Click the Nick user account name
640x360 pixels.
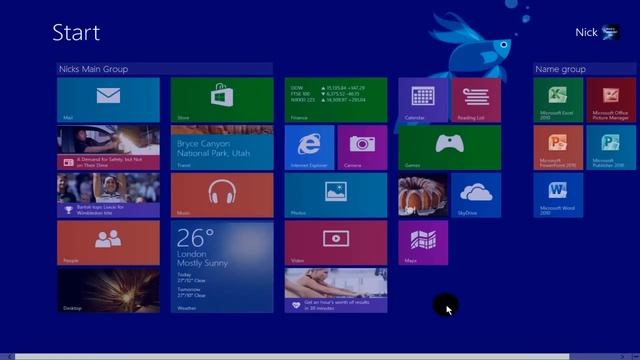click(x=586, y=32)
